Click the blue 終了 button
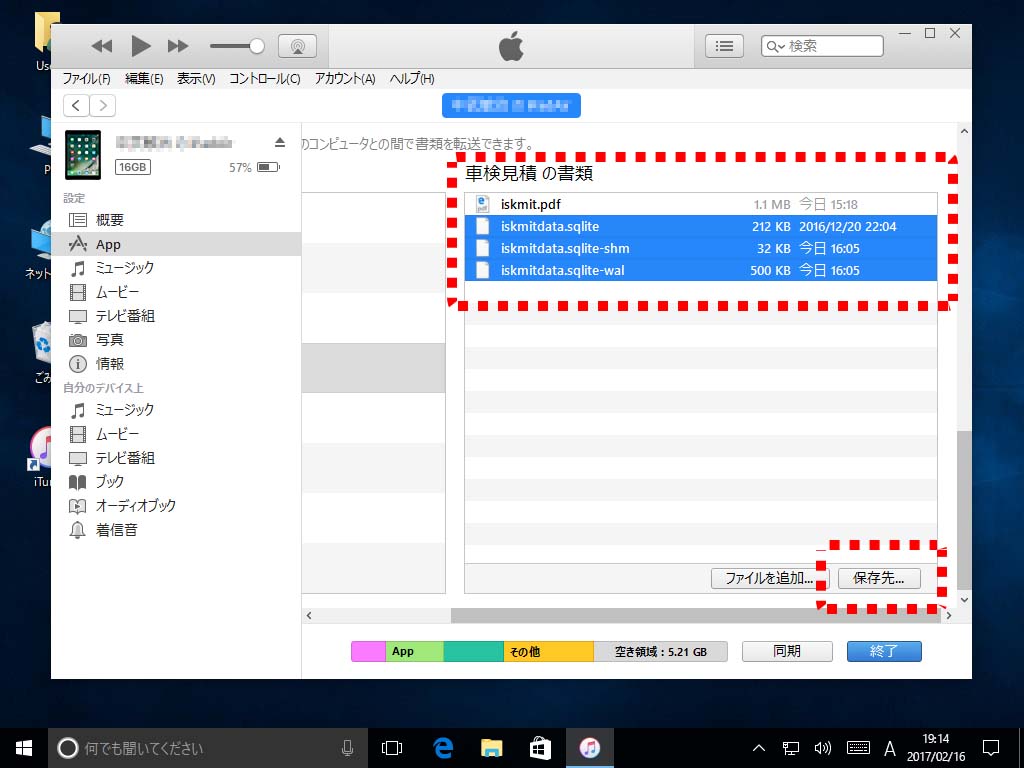 (884, 651)
